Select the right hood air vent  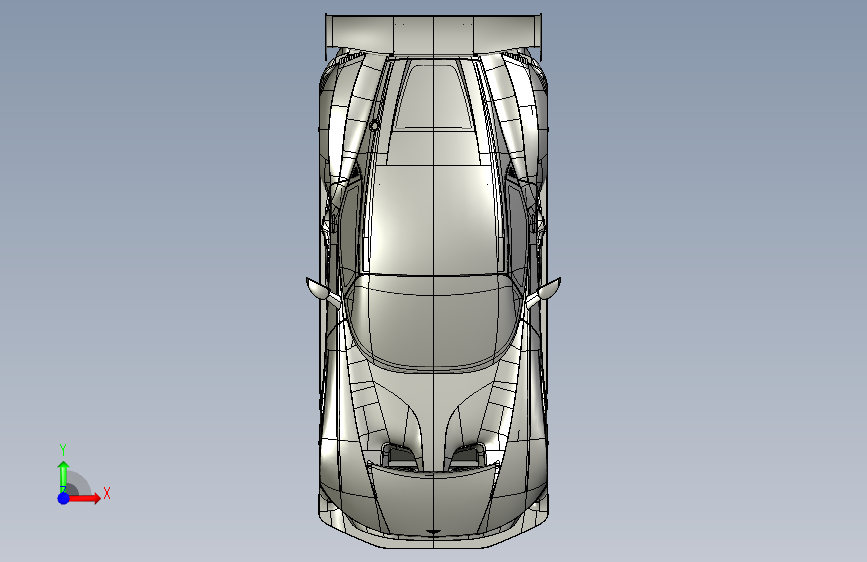pyautogui.click(x=468, y=455)
